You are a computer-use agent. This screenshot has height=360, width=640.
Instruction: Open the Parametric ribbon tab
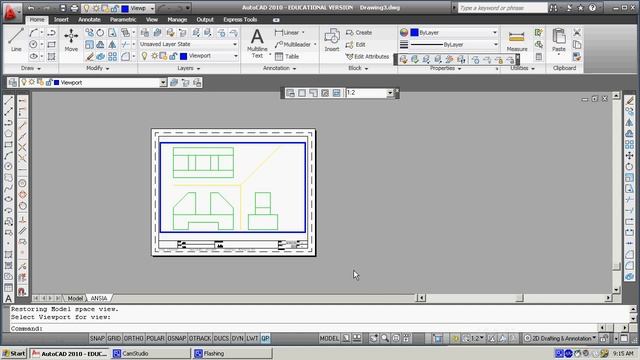click(x=123, y=20)
